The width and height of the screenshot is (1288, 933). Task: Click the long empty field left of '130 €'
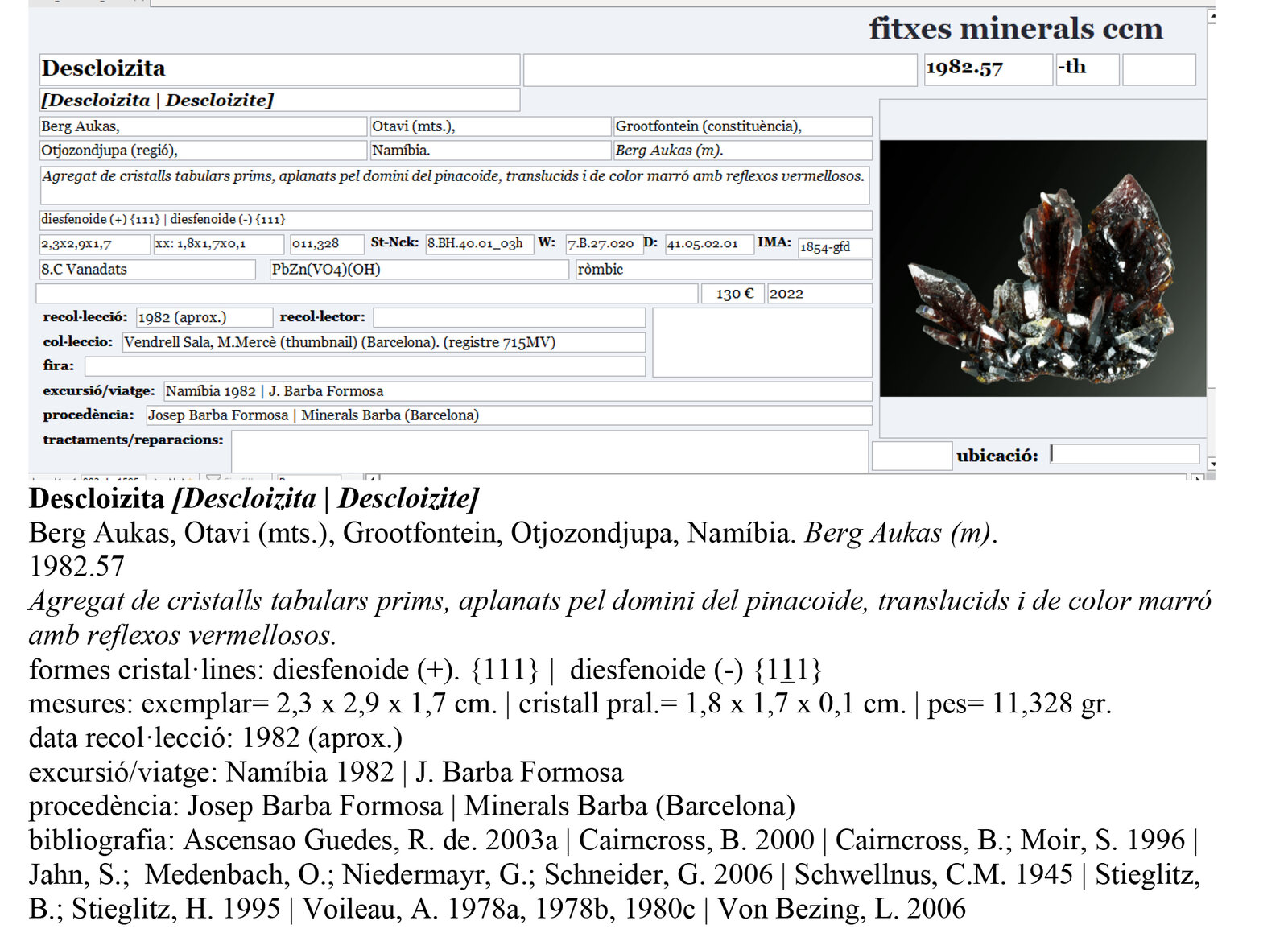[367, 294]
